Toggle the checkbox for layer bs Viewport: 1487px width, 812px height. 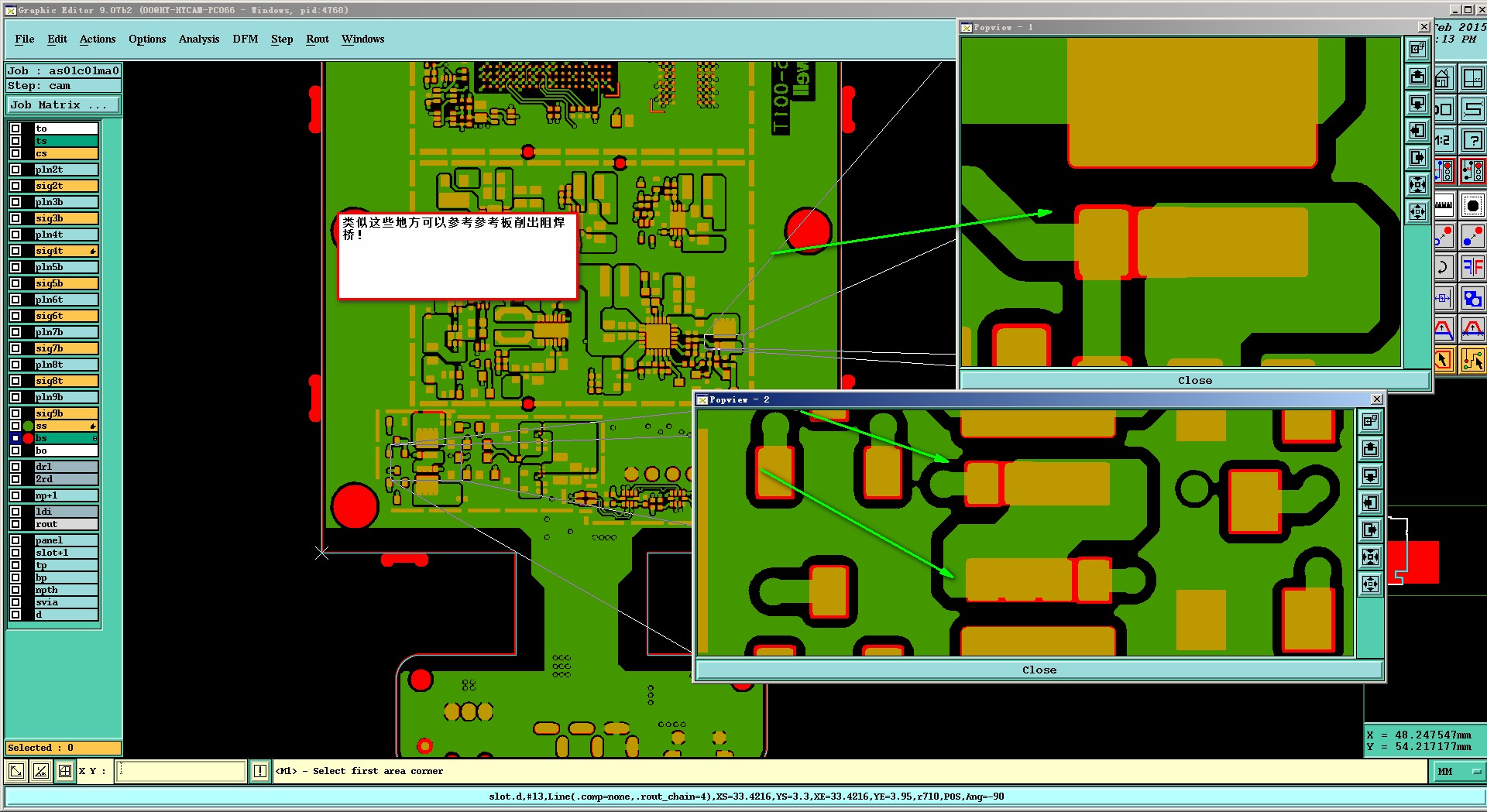click(x=15, y=438)
